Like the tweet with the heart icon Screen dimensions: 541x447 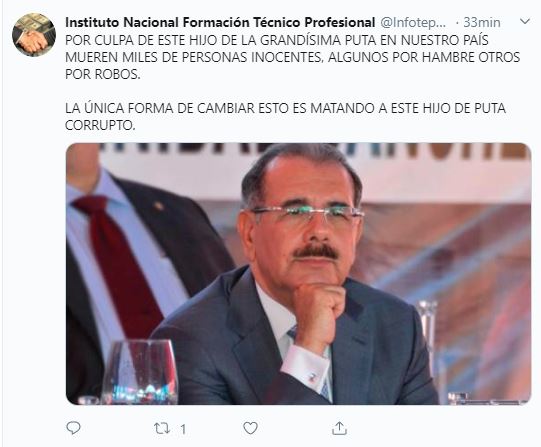(x=250, y=428)
